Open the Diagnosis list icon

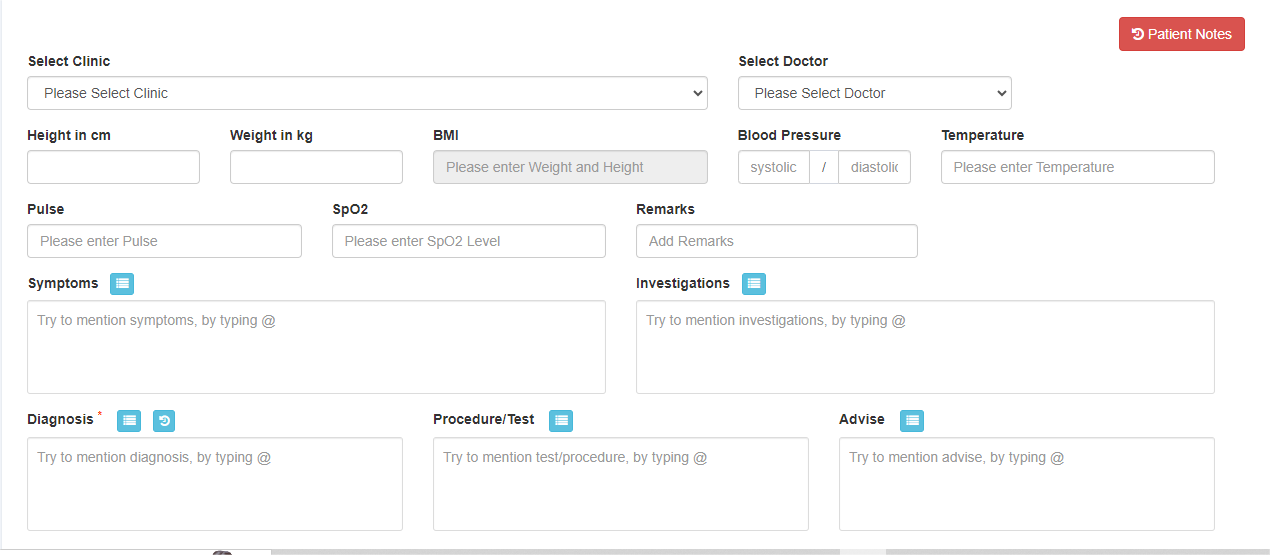click(x=129, y=421)
